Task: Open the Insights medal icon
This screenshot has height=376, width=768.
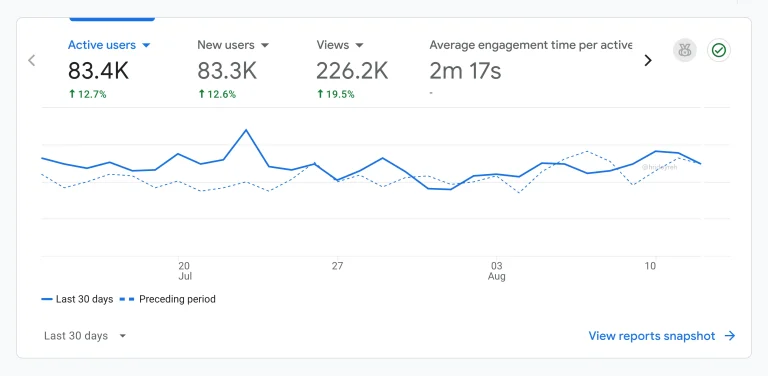Action: click(685, 50)
